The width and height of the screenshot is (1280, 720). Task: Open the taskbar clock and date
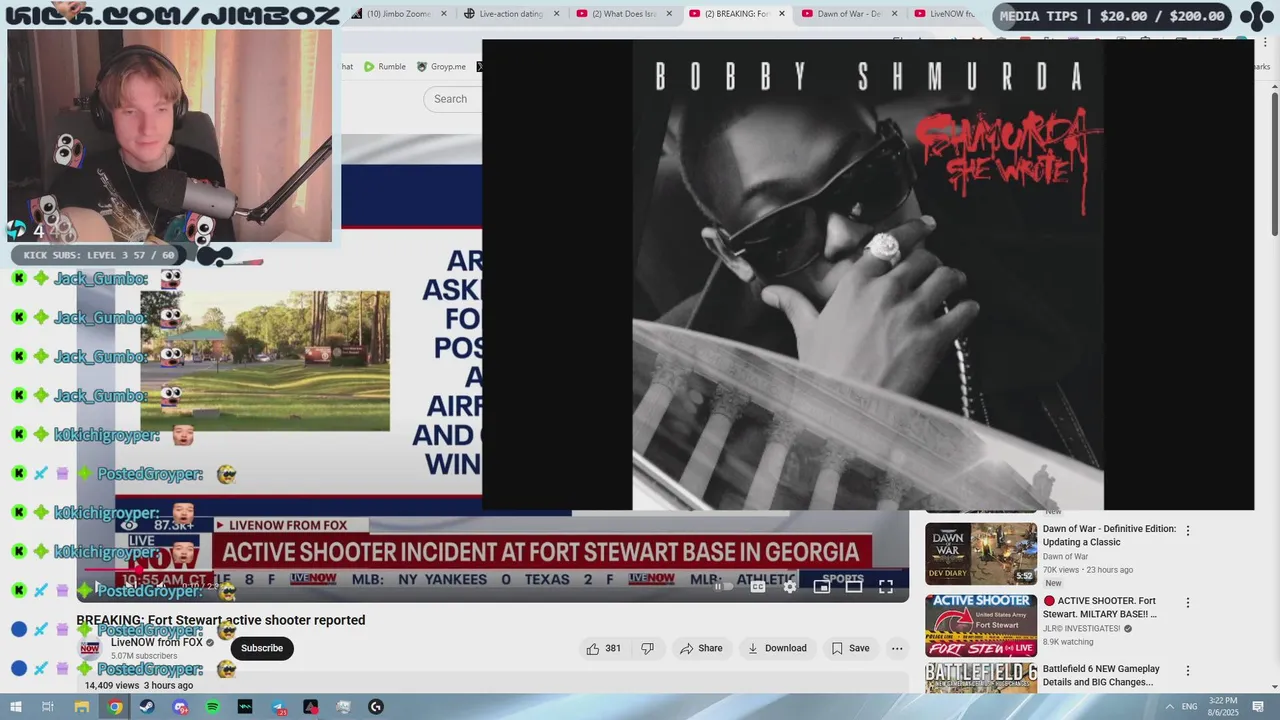point(1224,706)
